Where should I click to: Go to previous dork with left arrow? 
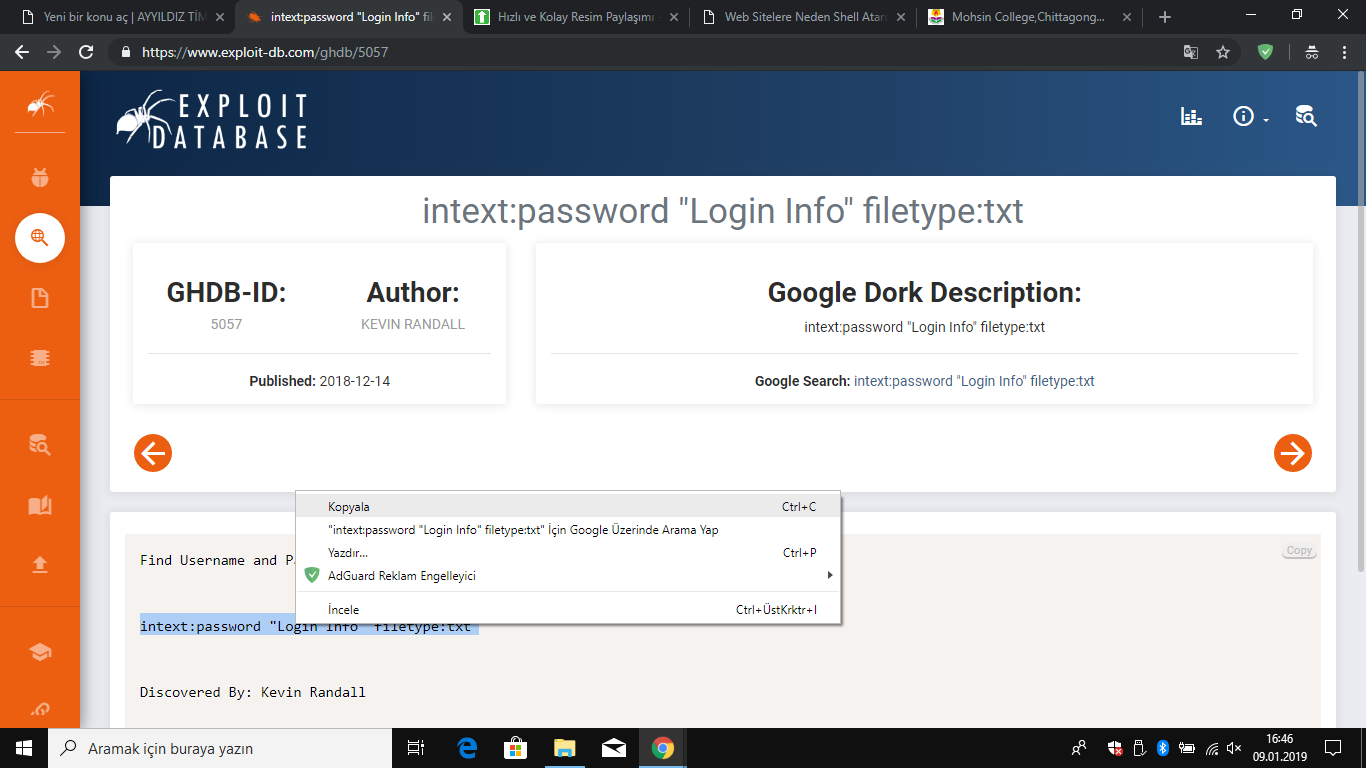pyautogui.click(x=153, y=453)
